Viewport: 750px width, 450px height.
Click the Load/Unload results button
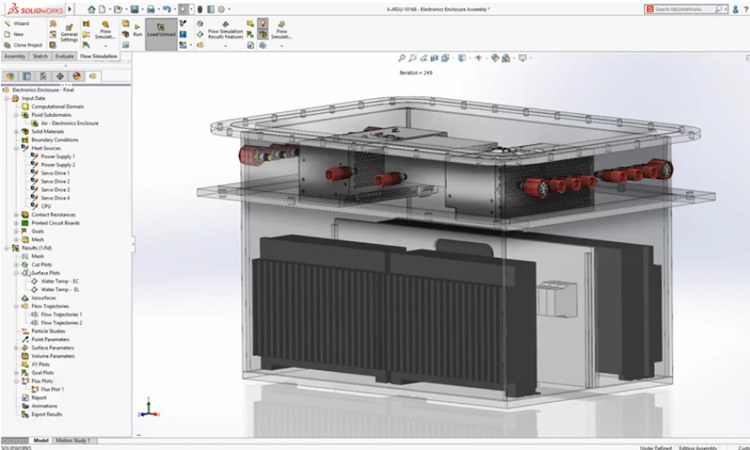pyautogui.click(x=160, y=32)
